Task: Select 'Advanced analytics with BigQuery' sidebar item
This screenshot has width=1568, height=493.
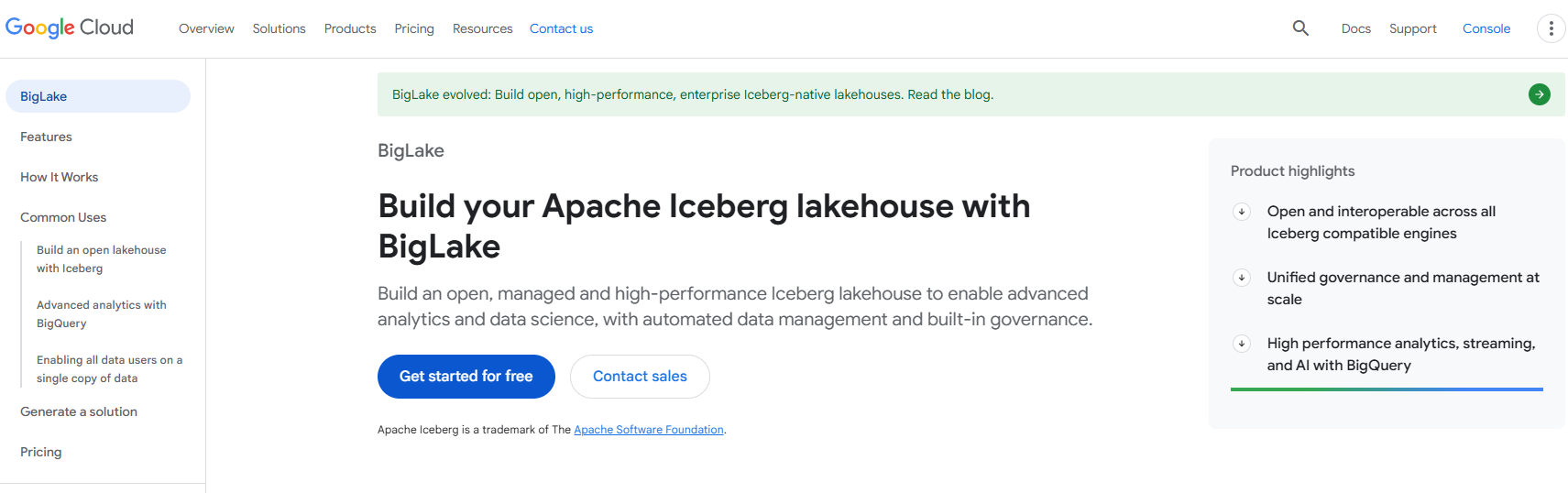Action: click(101, 313)
